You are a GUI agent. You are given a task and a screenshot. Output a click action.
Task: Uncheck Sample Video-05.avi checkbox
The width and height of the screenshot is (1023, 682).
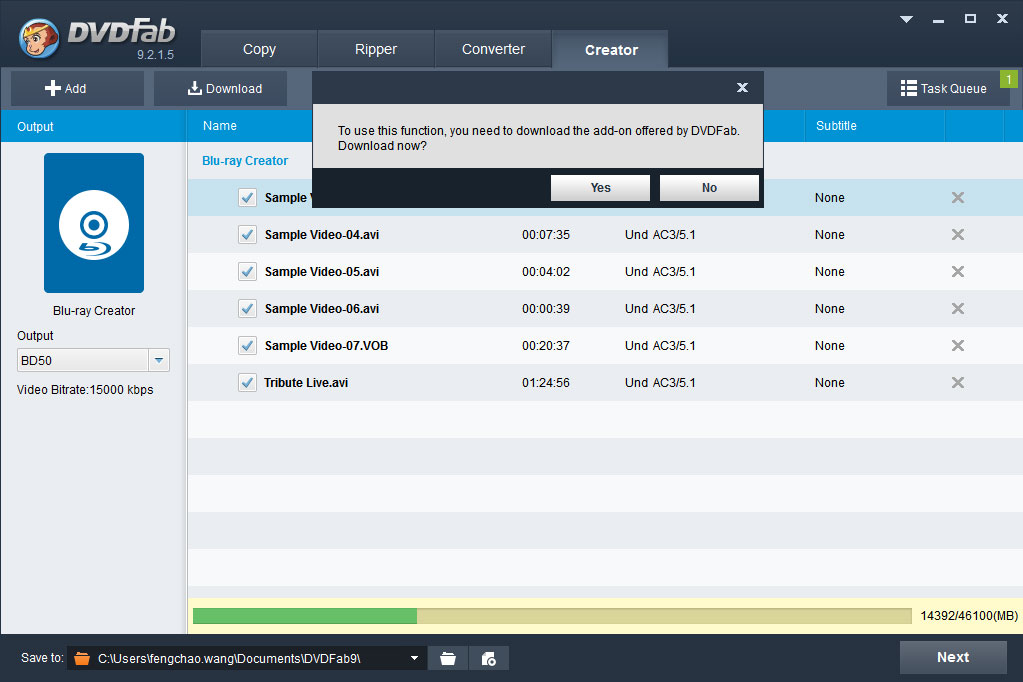click(247, 271)
